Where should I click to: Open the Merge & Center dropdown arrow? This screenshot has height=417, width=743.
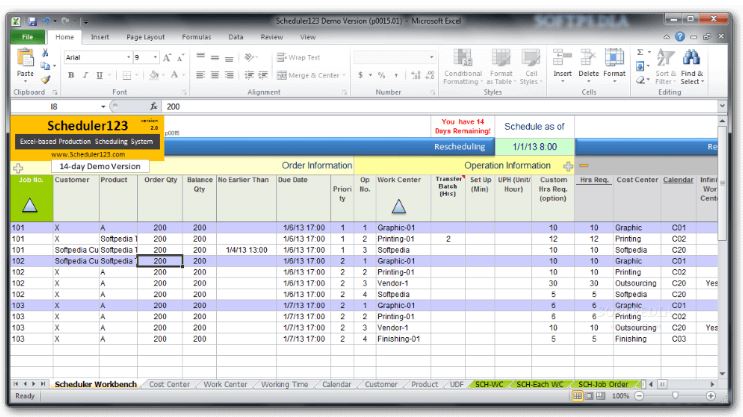(344, 75)
